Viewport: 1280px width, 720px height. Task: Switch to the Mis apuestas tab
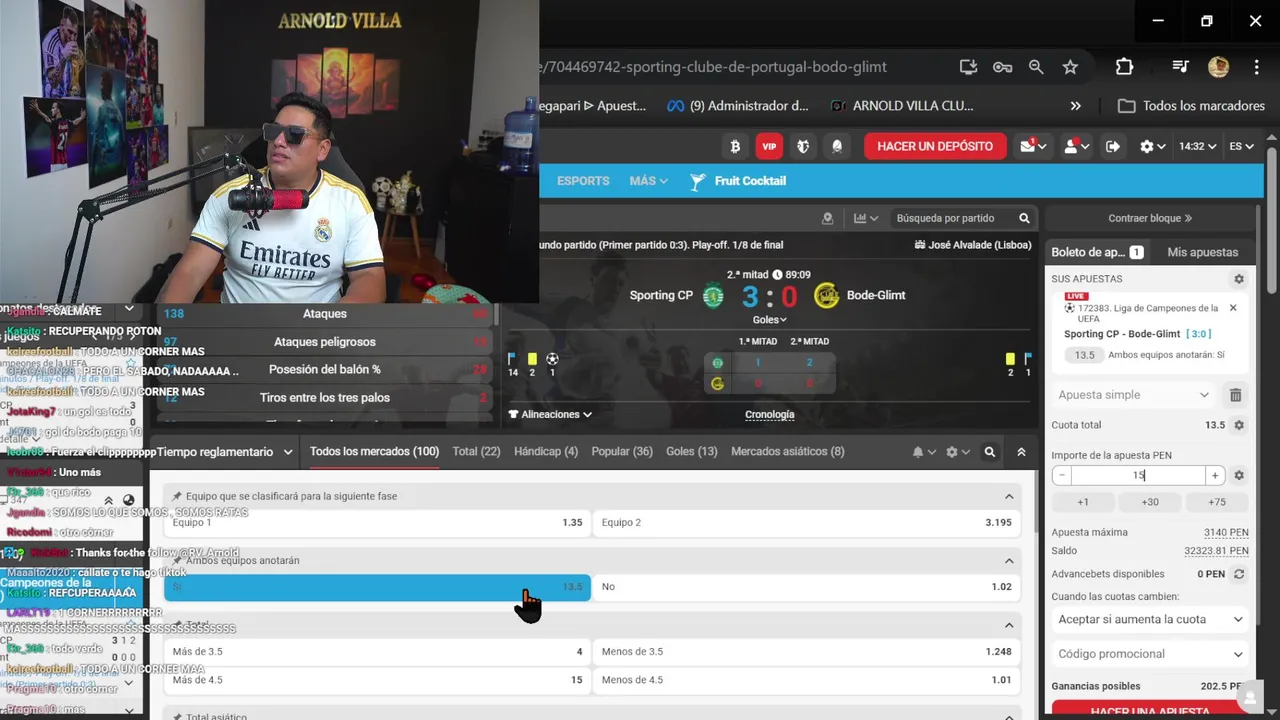(x=1203, y=252)
